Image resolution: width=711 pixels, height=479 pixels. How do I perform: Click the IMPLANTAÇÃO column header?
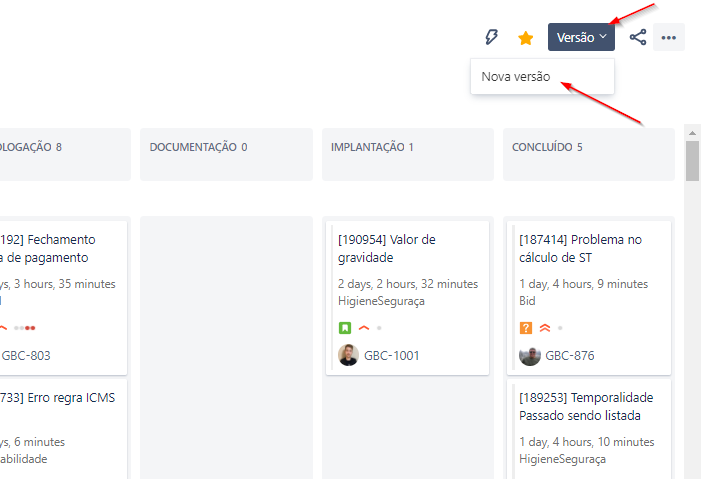coord(372,147)
